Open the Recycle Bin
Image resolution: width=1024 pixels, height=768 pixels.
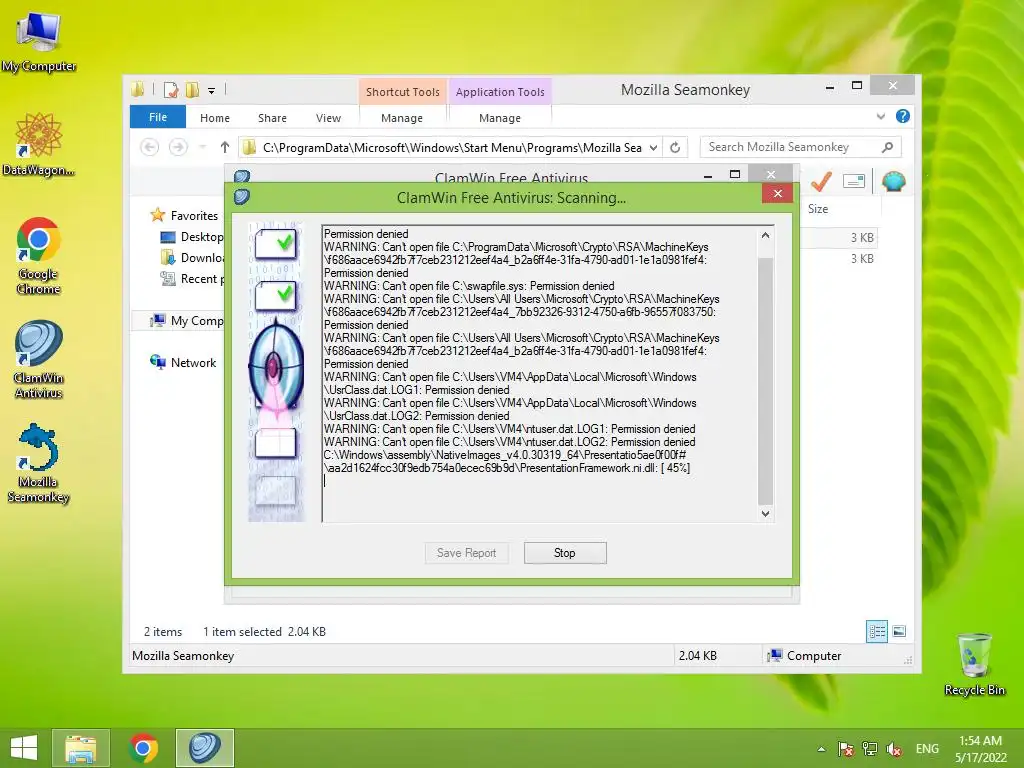(x=974, y=664)
